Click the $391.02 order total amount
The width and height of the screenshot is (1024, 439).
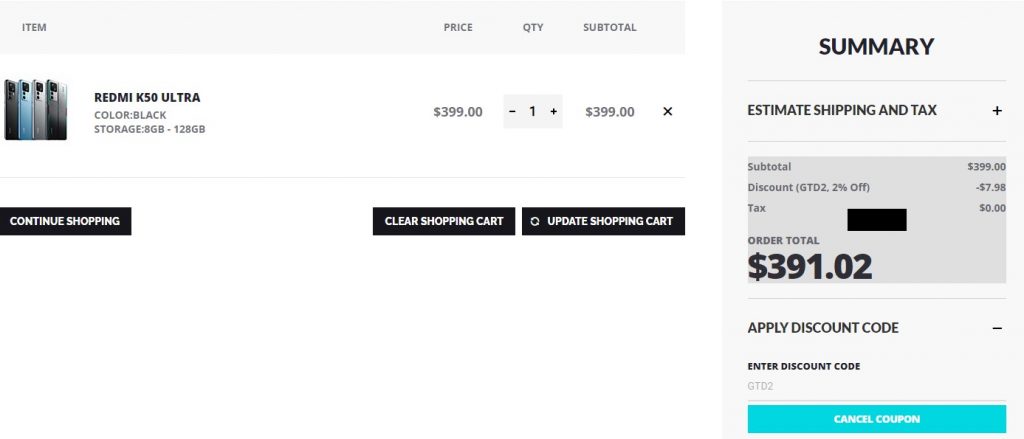tap(810, 267)
